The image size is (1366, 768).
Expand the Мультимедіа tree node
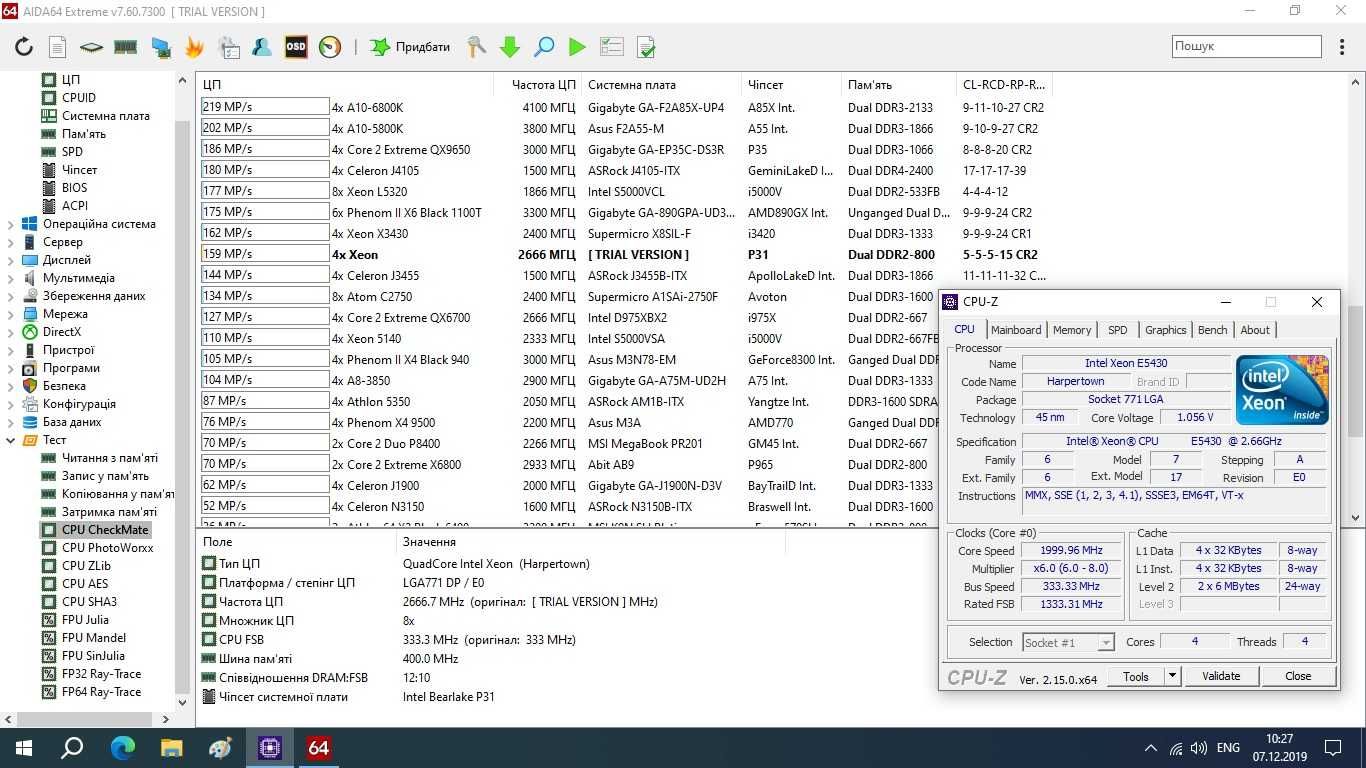[x=11, y=278]
